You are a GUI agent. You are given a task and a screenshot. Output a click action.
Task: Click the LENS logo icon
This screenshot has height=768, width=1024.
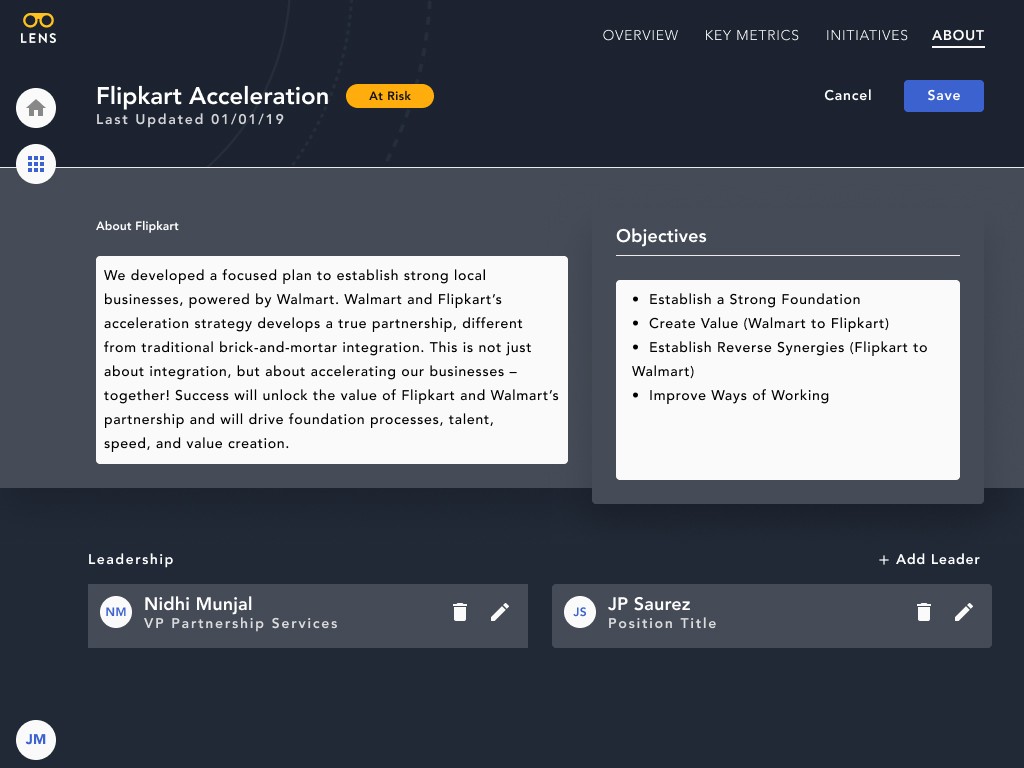pyautogui.click(x=38, y=29)
